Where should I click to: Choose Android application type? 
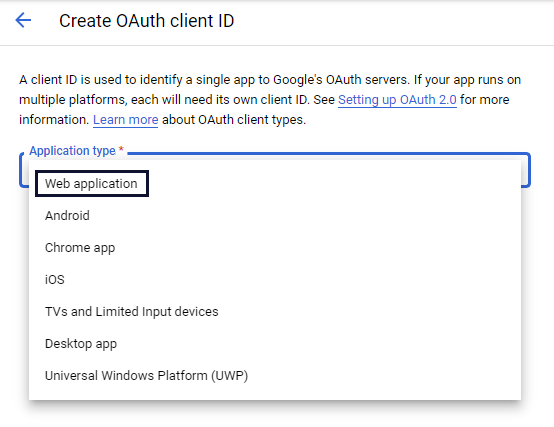pos(275,215)
